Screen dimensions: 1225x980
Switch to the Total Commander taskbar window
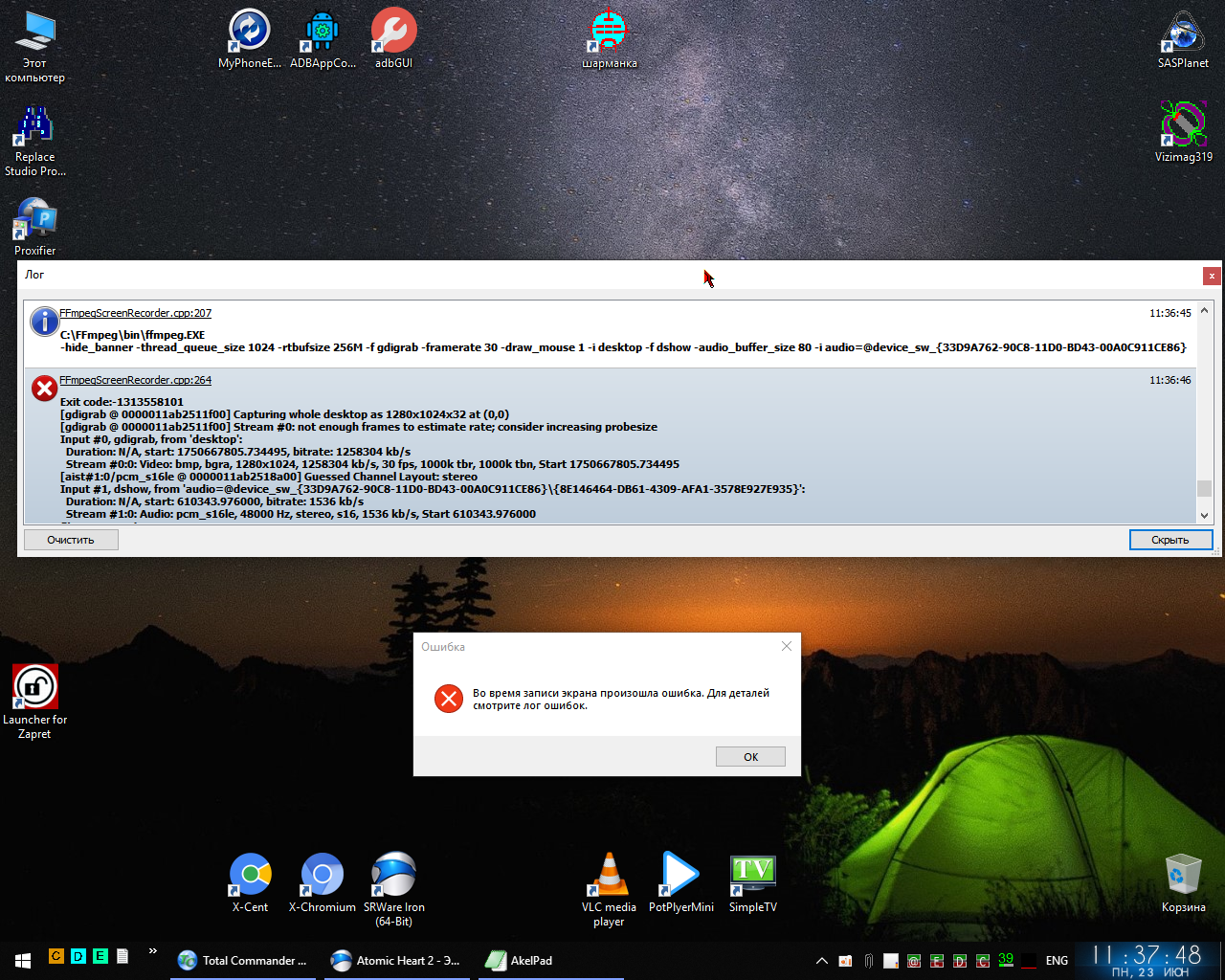(x=242, y=960)
